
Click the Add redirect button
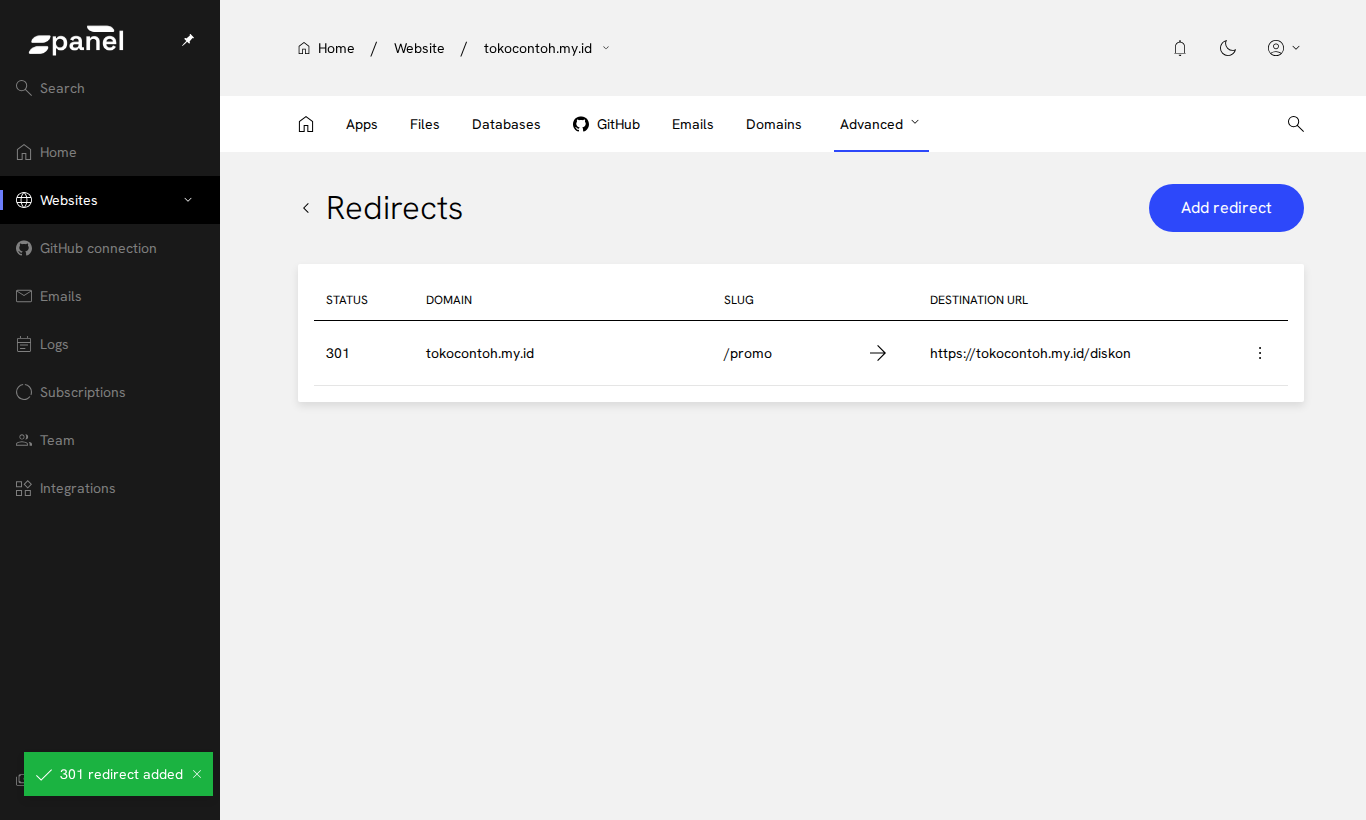coord(1226,208)
